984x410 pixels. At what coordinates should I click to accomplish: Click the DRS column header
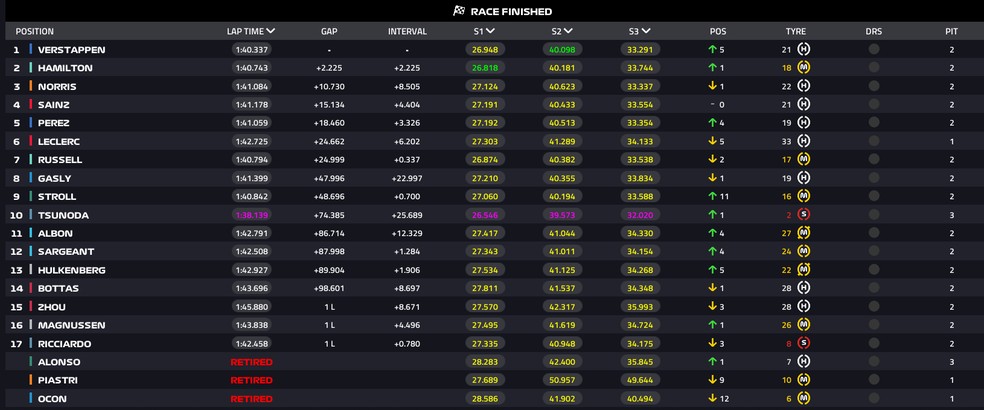874,31
